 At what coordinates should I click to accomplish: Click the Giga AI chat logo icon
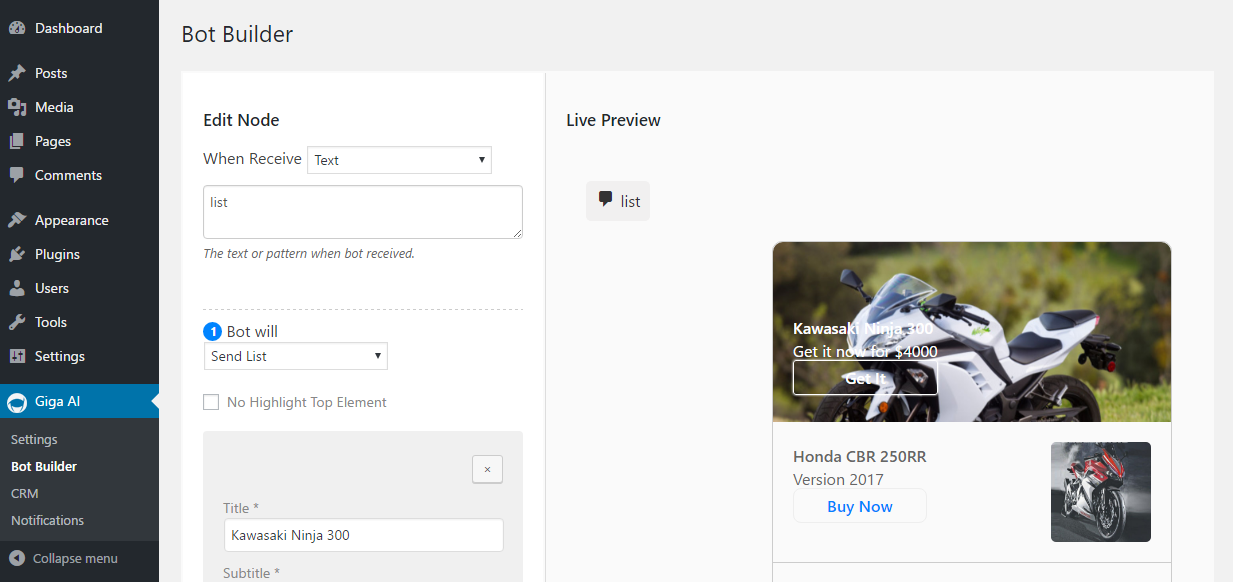16,403
